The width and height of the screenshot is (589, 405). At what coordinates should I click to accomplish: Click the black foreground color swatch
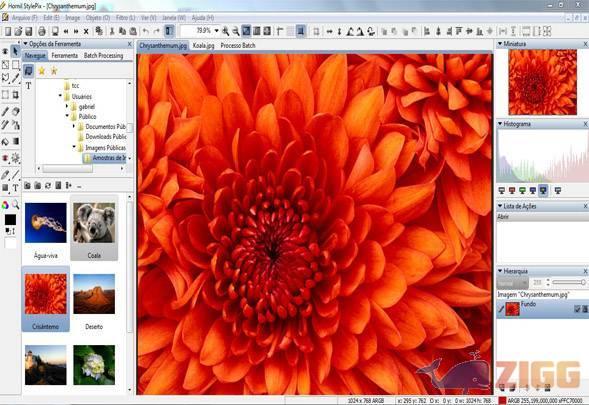[x=10, y=220]
